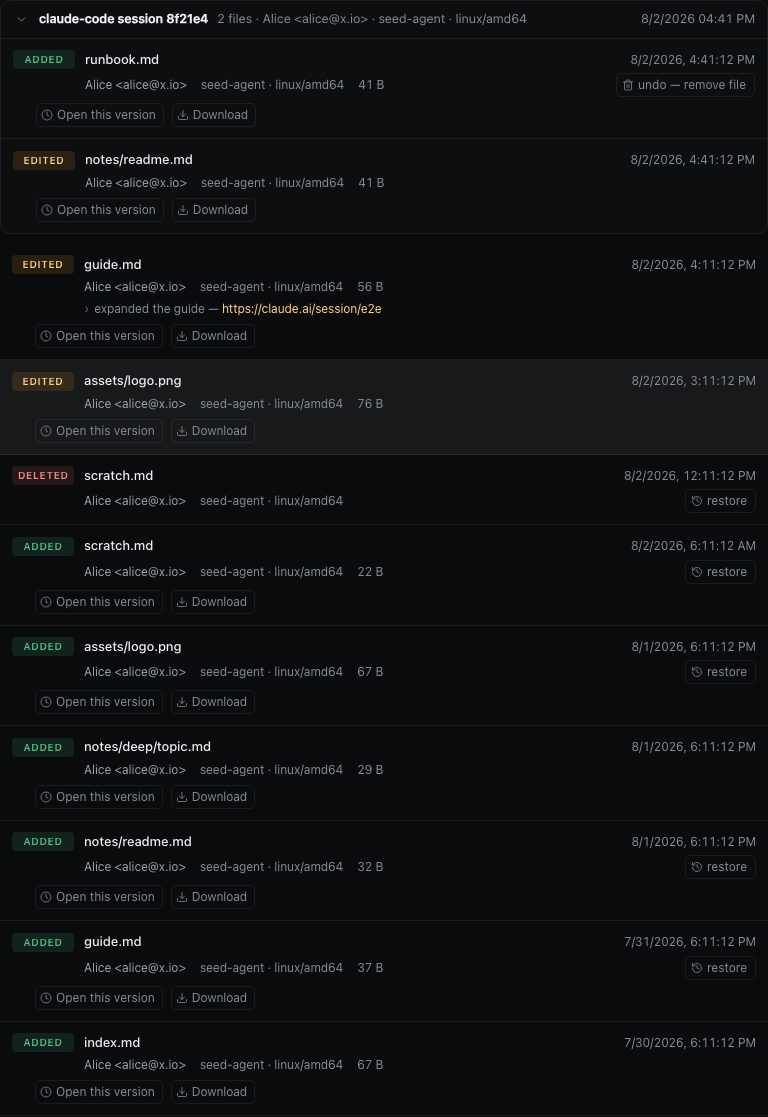Click the trash icon to remove runbook.md
The image size is (768, 1117).
pos(628,85)
